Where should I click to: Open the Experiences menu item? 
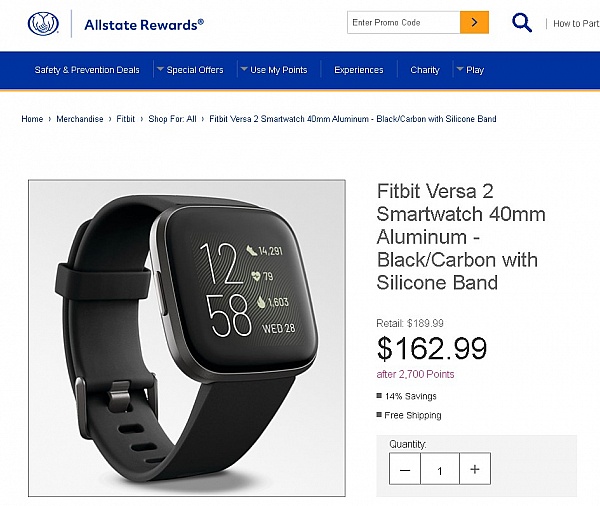click(359, 70)
